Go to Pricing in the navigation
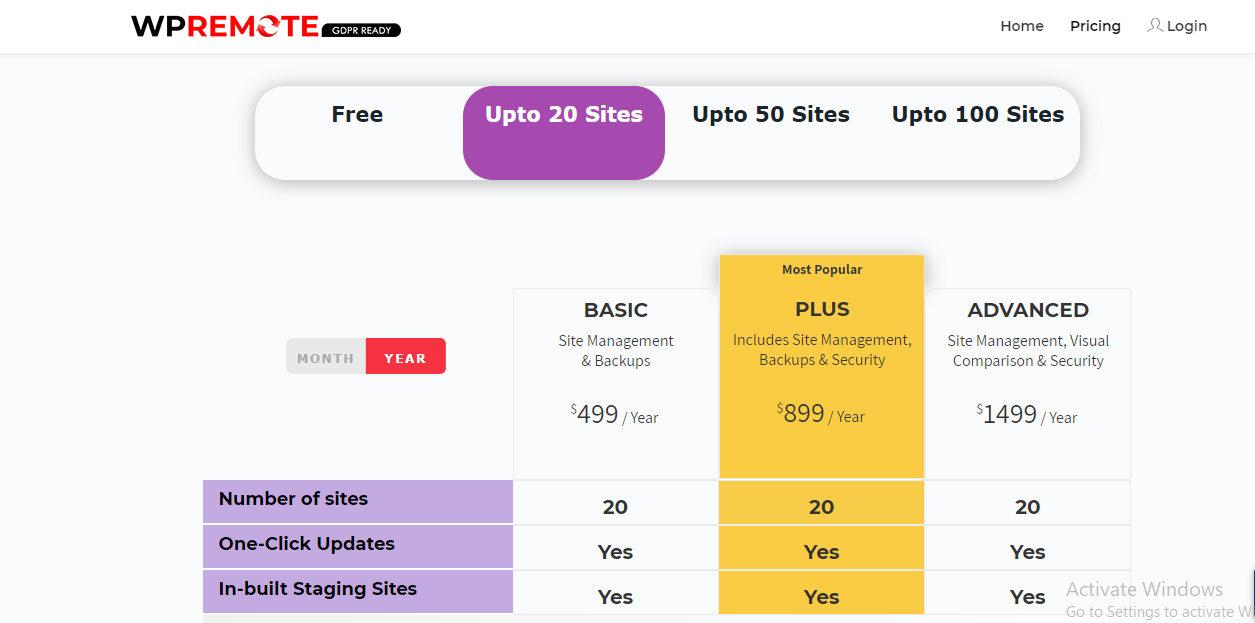Screen dimensions: 1255x623 coord(1095,26)
